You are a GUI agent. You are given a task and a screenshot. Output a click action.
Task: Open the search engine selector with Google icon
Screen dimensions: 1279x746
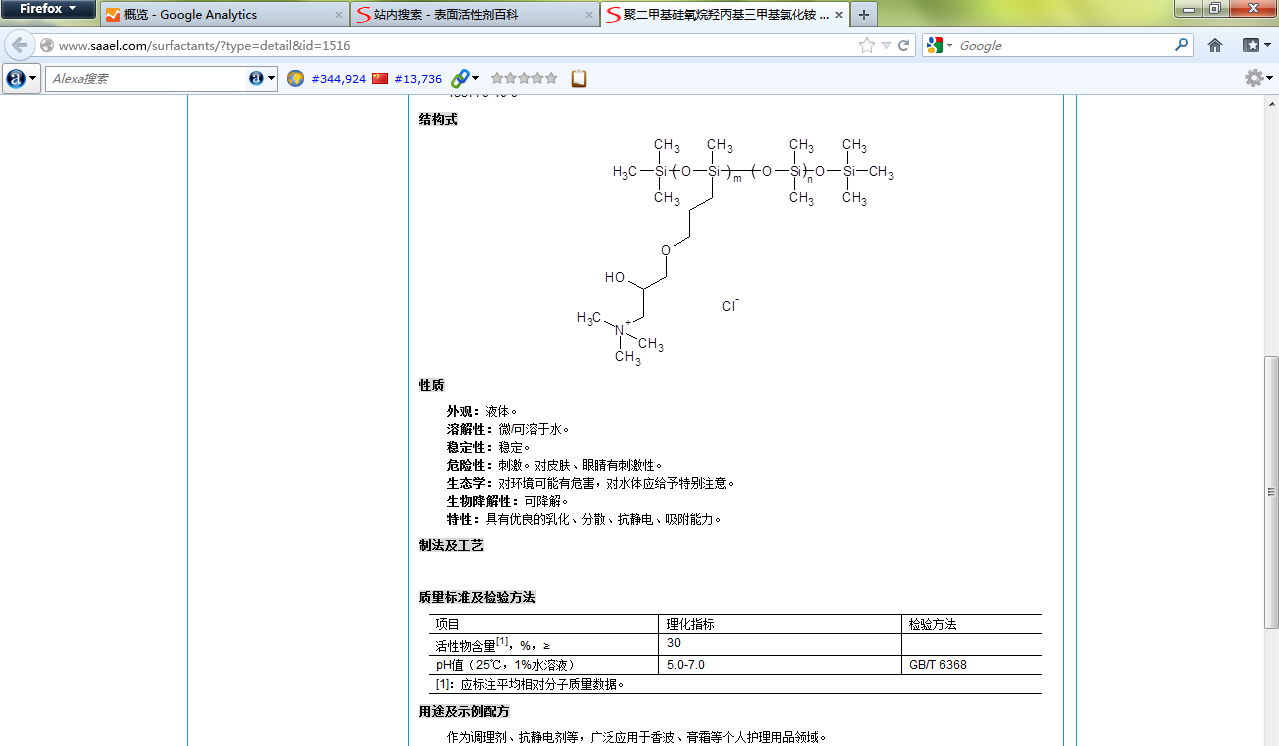click(x=939, y=45)
